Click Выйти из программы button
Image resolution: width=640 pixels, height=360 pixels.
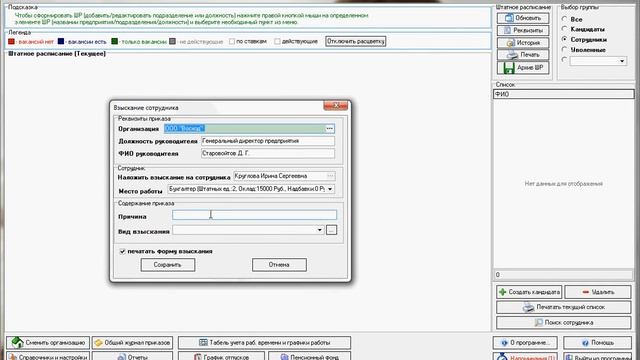coord(597,356)
